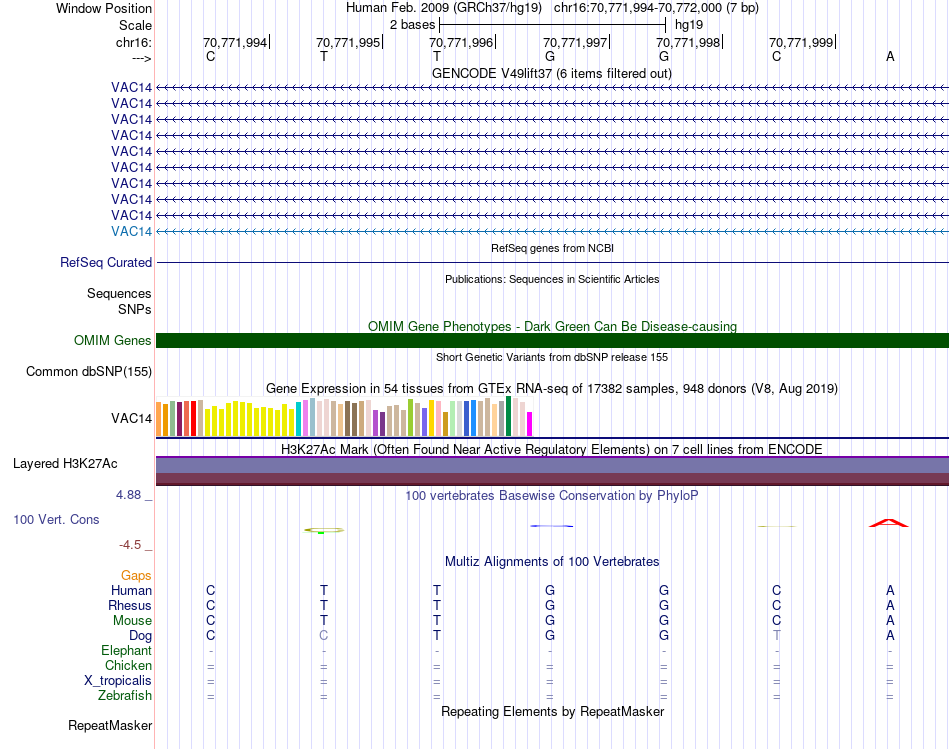This screenshot has width=950, height=749.
Task: Click the purple H3K27Ac signal band
Action: (x=552, y=465)
